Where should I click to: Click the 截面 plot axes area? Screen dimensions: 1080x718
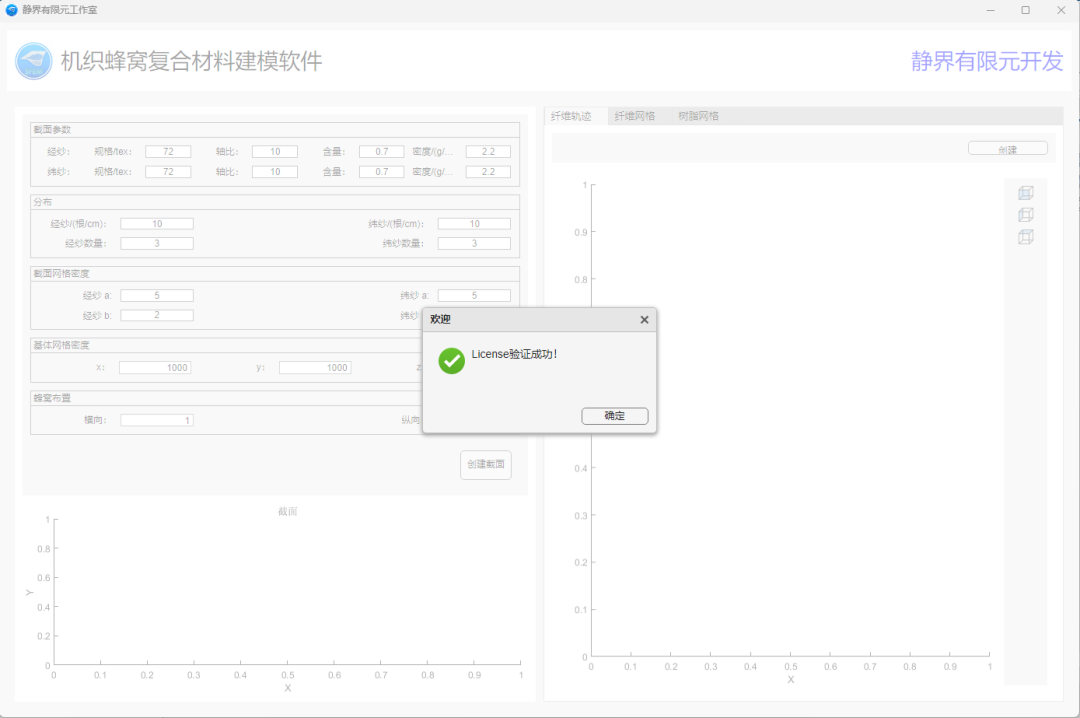(287, 591)
